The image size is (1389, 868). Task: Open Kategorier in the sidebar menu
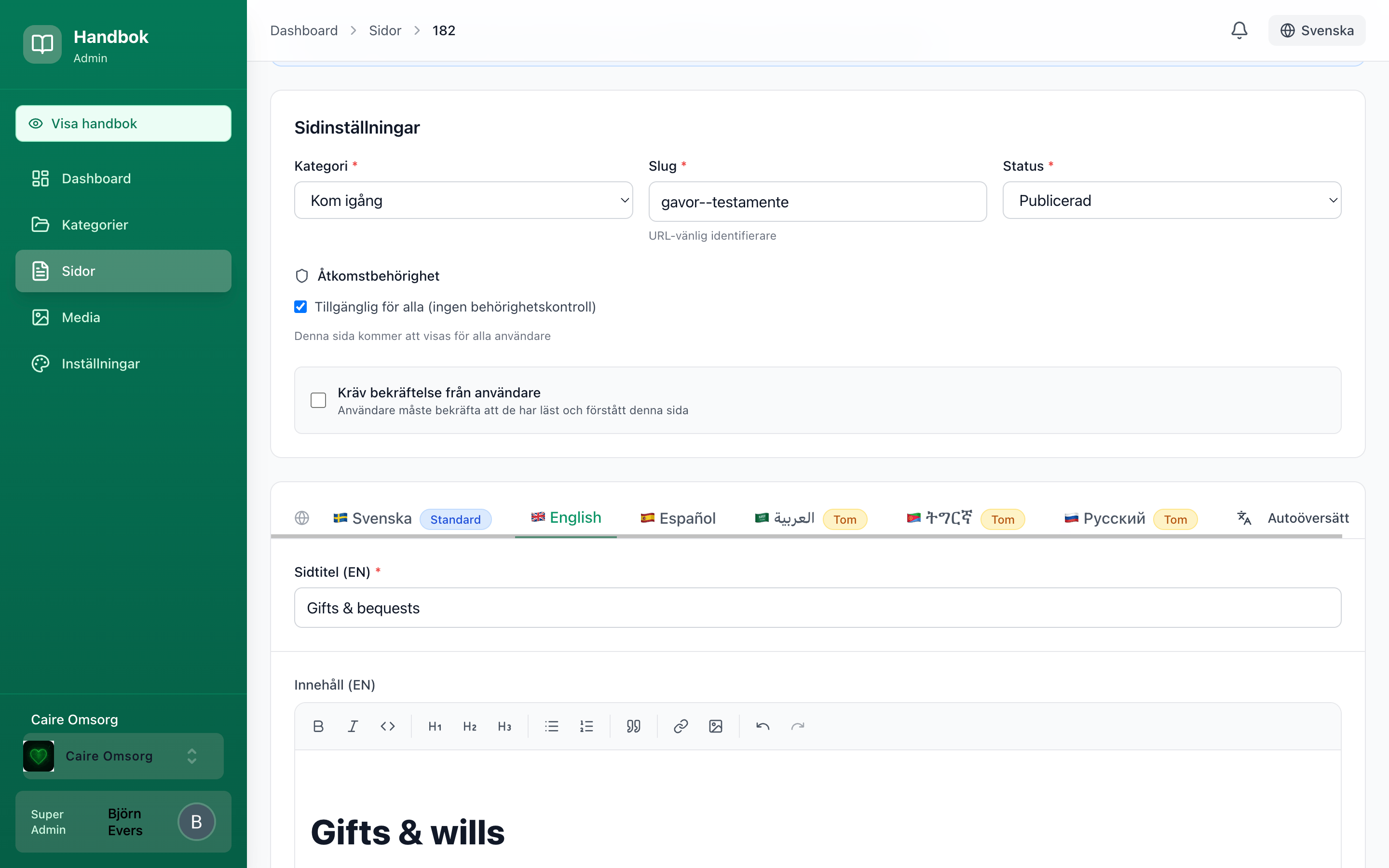pyautogui.click(x=95, y=224)
